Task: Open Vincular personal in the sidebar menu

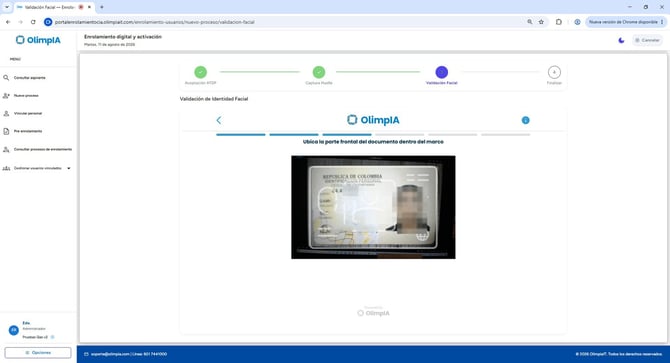Action: [x=28, y=114]
